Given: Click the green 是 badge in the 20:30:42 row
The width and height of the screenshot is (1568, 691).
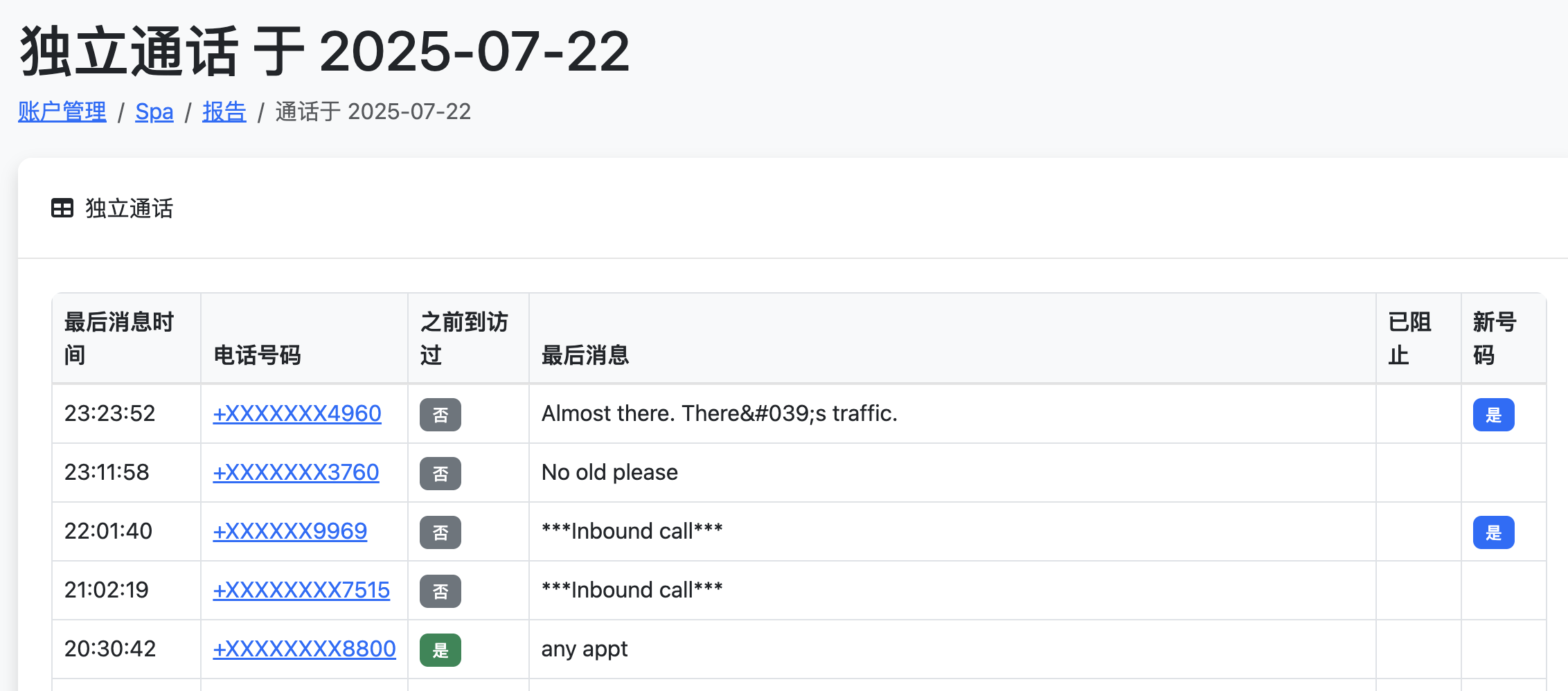Looking at the screenshot, I should tap(440, 650).
